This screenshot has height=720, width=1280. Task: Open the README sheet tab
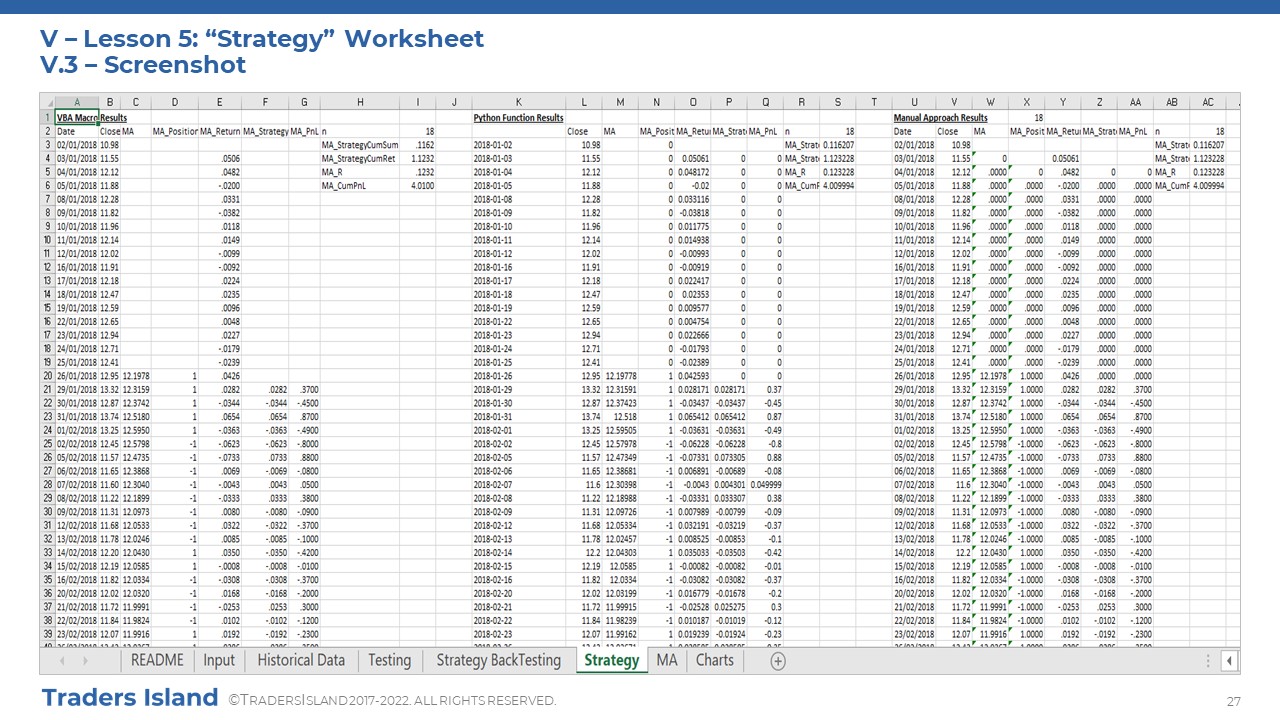pos(157,660)
